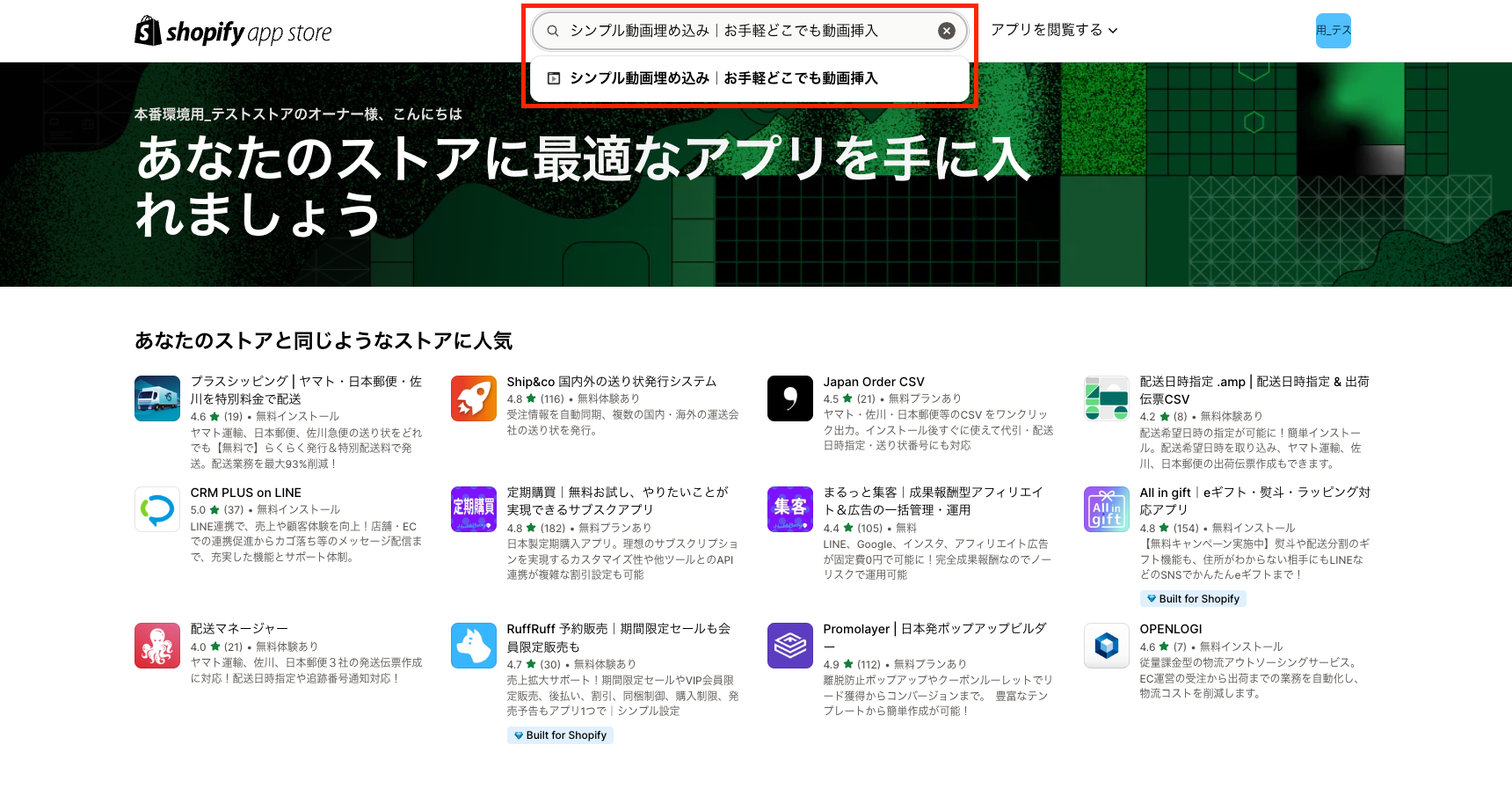The width and height of the screenshot is (1512, 789).
Task: Open the Promolayer layers app icon
Action: [x=790, y=646]
